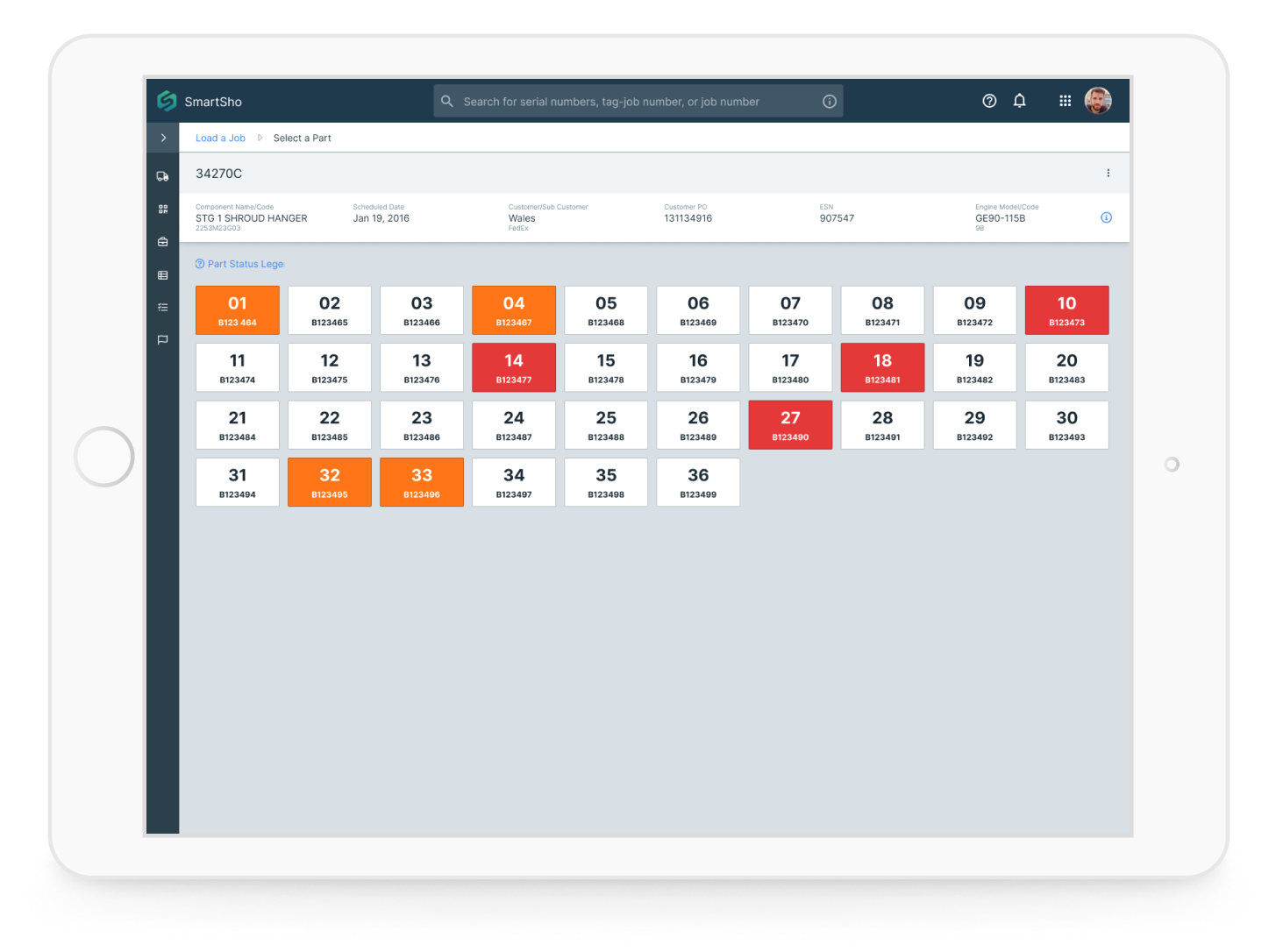The width and height of the screenshot is (1276, 952).
Task: Select red part 27 tile B123490
Action: point(790,425)
